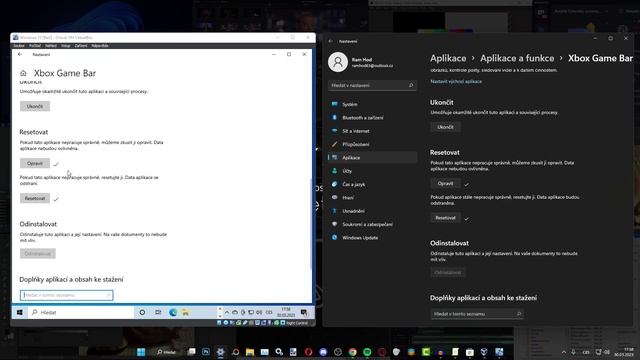The height and width of the screenshot is (360, 640).
Task: Click Right Control indicator in VirtualBox
Action: [x=297, y=323]
